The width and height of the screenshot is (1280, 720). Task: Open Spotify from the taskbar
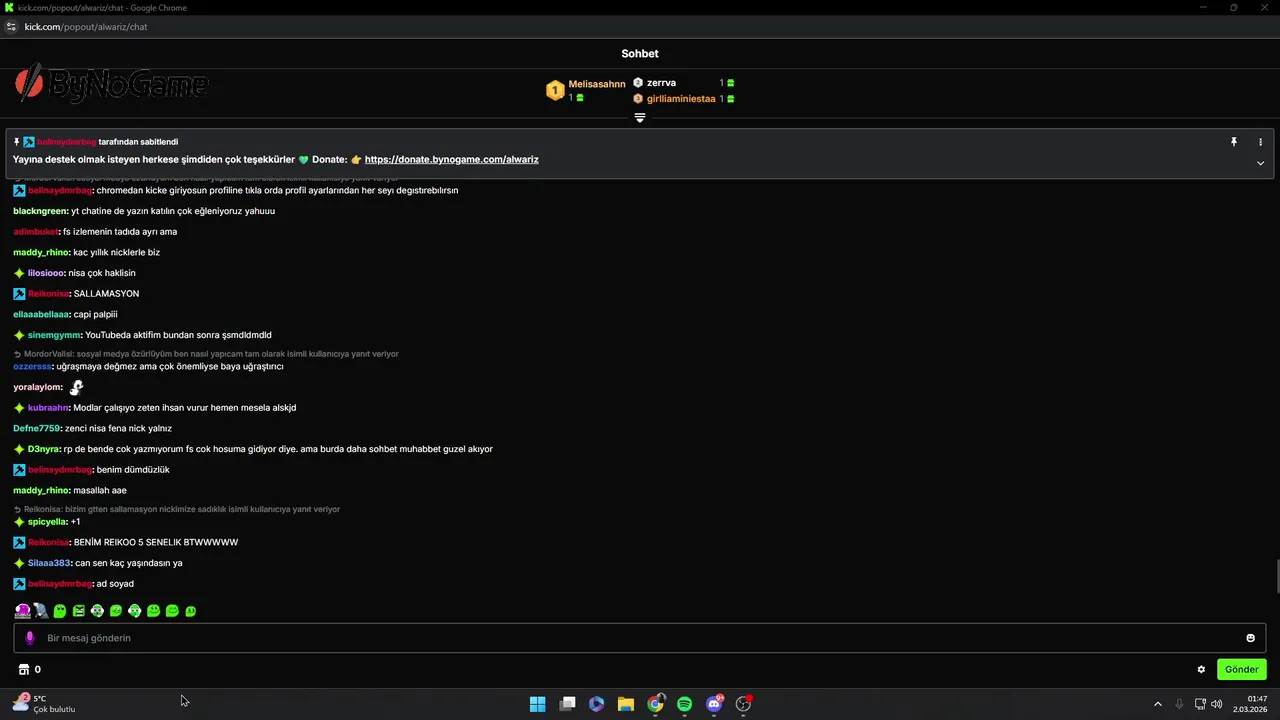684,704
